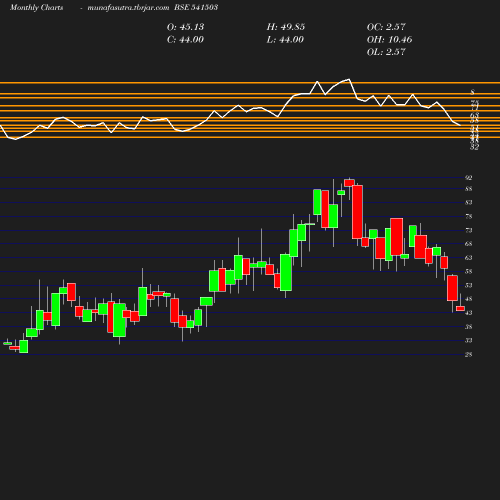The image size is (500, 500).
Task: Click the "BSE 541503" stock code
Action: 196,7
